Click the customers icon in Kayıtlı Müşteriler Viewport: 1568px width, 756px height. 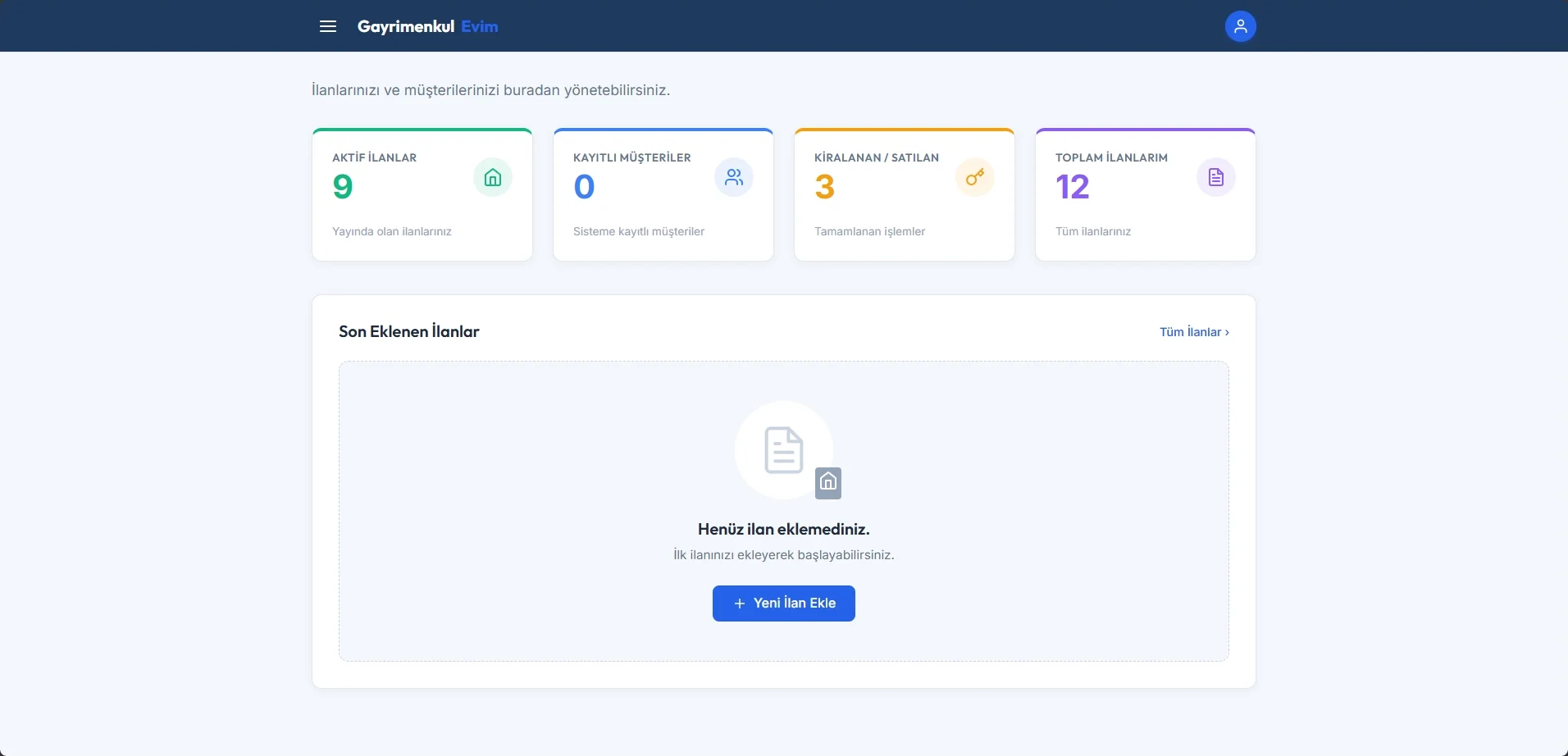[x=734, y=177]
